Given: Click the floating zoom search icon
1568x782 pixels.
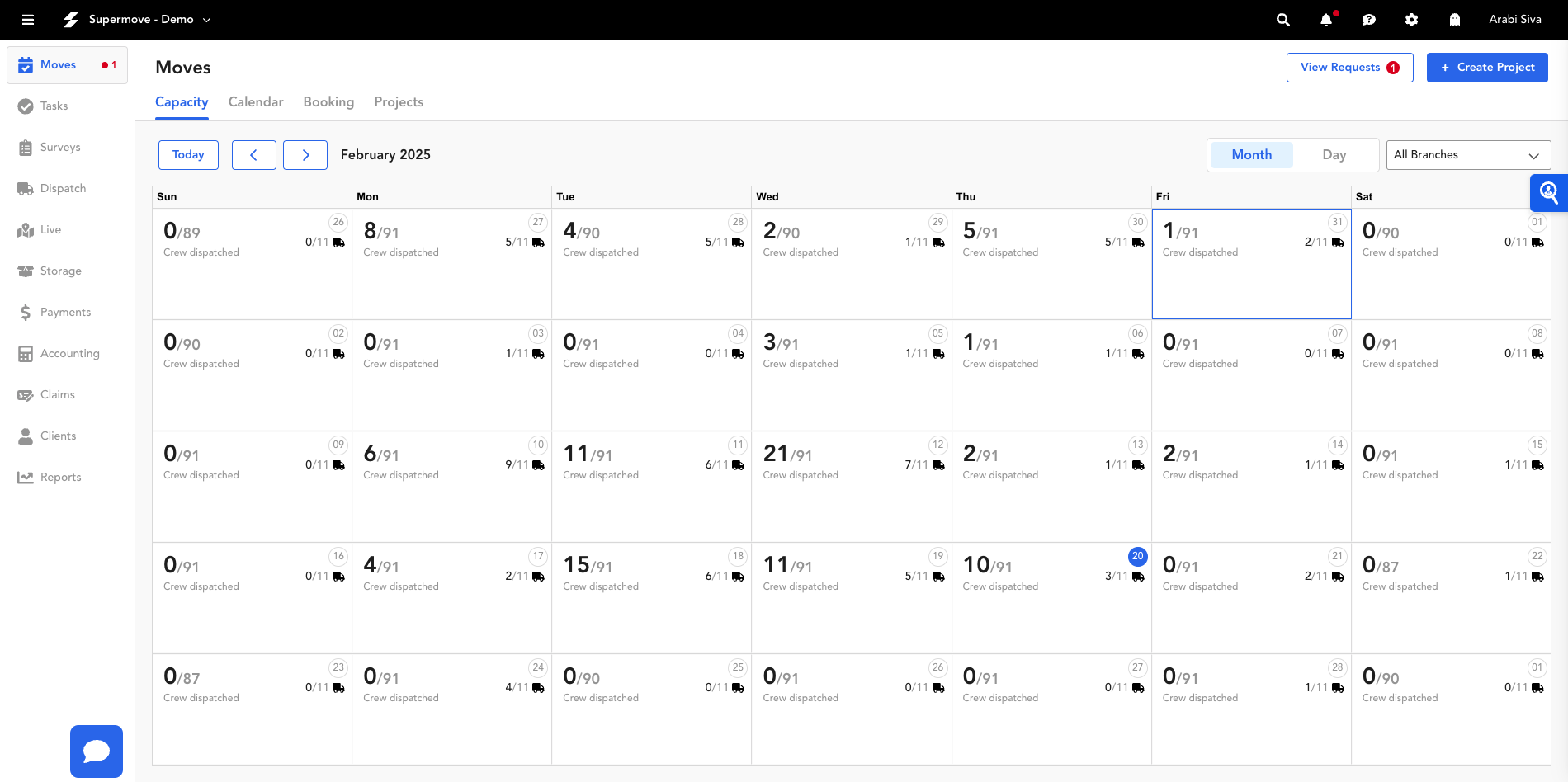Looking at the screenshot, I should coord(1548,193).
